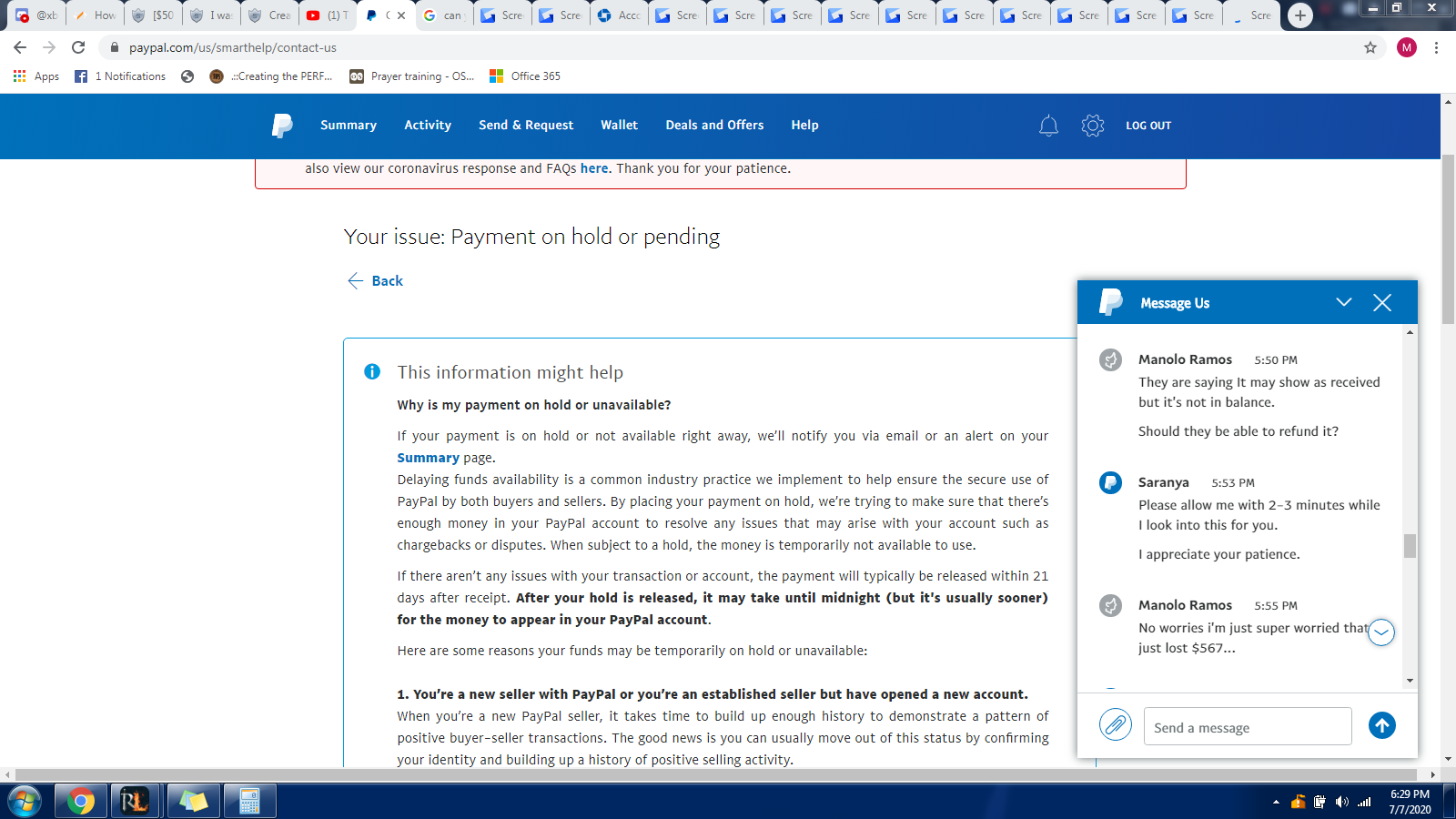This screenshot has height=819, width=1456.
Task: Open Deals and Offers
Action: coord(714,126)
